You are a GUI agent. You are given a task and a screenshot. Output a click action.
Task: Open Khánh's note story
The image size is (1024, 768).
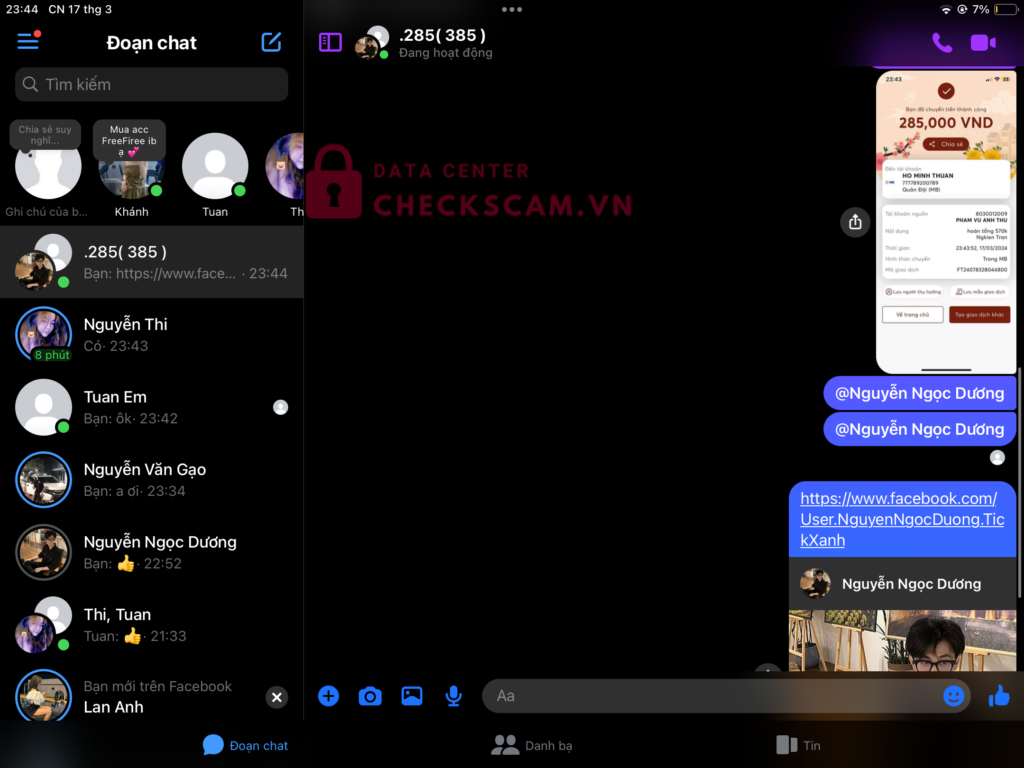[x=131, y=168]
